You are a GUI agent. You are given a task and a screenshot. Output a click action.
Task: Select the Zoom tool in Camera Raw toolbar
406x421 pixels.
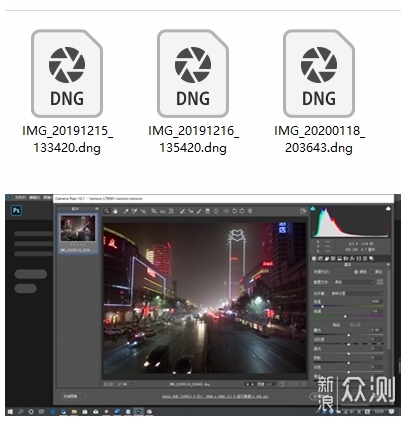[x=107, y=211]
